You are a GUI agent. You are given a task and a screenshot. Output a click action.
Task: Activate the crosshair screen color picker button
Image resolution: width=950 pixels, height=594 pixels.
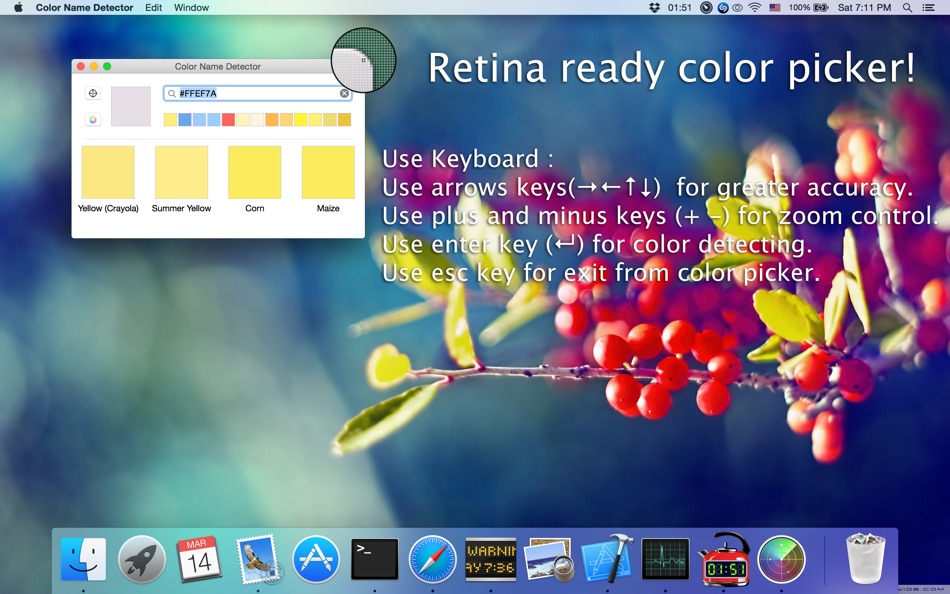pos(93,93)
